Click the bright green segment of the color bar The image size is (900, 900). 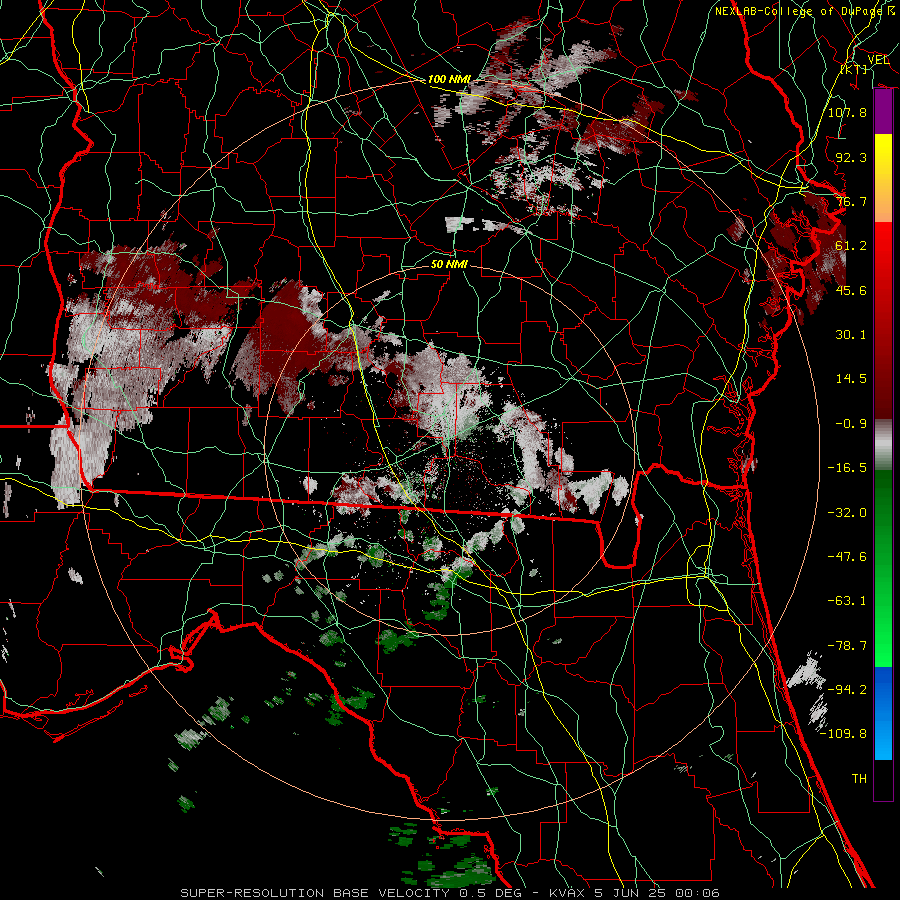point(883,645)
